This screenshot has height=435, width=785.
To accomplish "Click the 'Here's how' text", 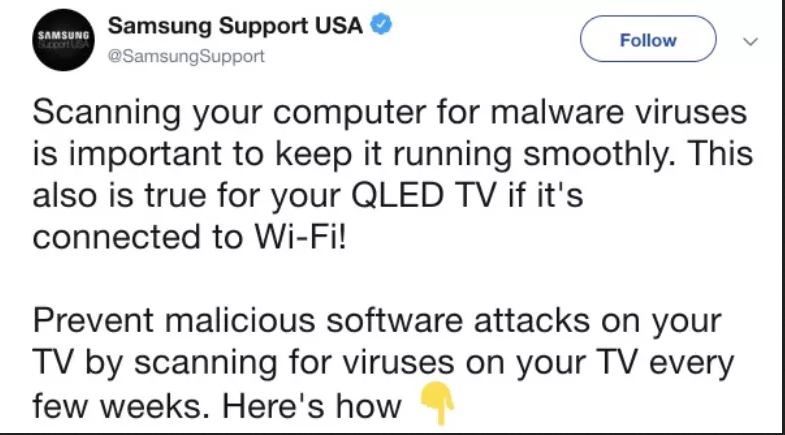I will coord(311,405).
